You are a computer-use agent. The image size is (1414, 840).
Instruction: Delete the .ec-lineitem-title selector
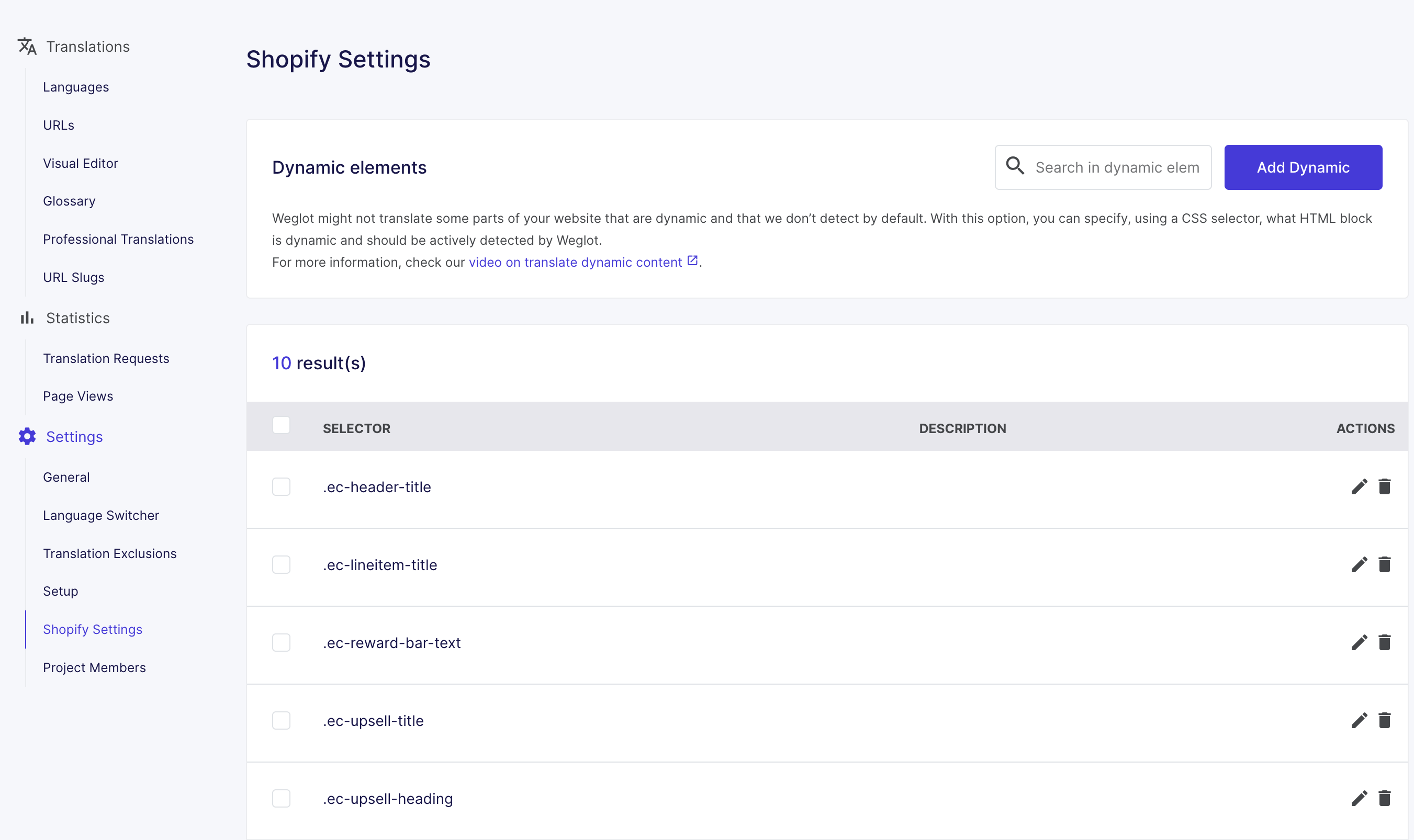(x=1385, y=564)
